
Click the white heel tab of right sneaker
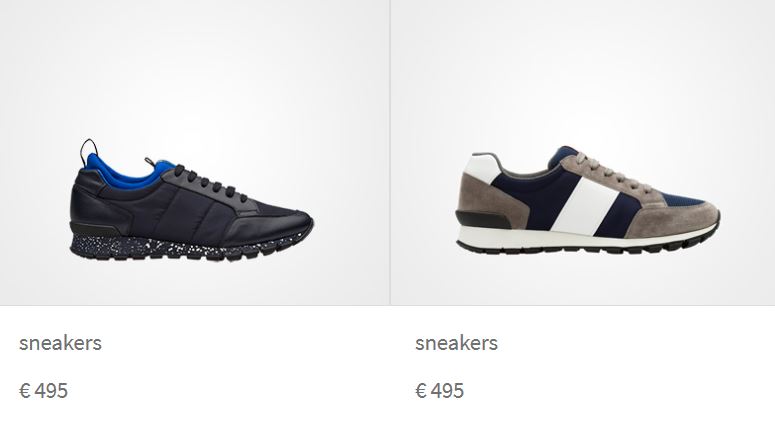point(482,168)
